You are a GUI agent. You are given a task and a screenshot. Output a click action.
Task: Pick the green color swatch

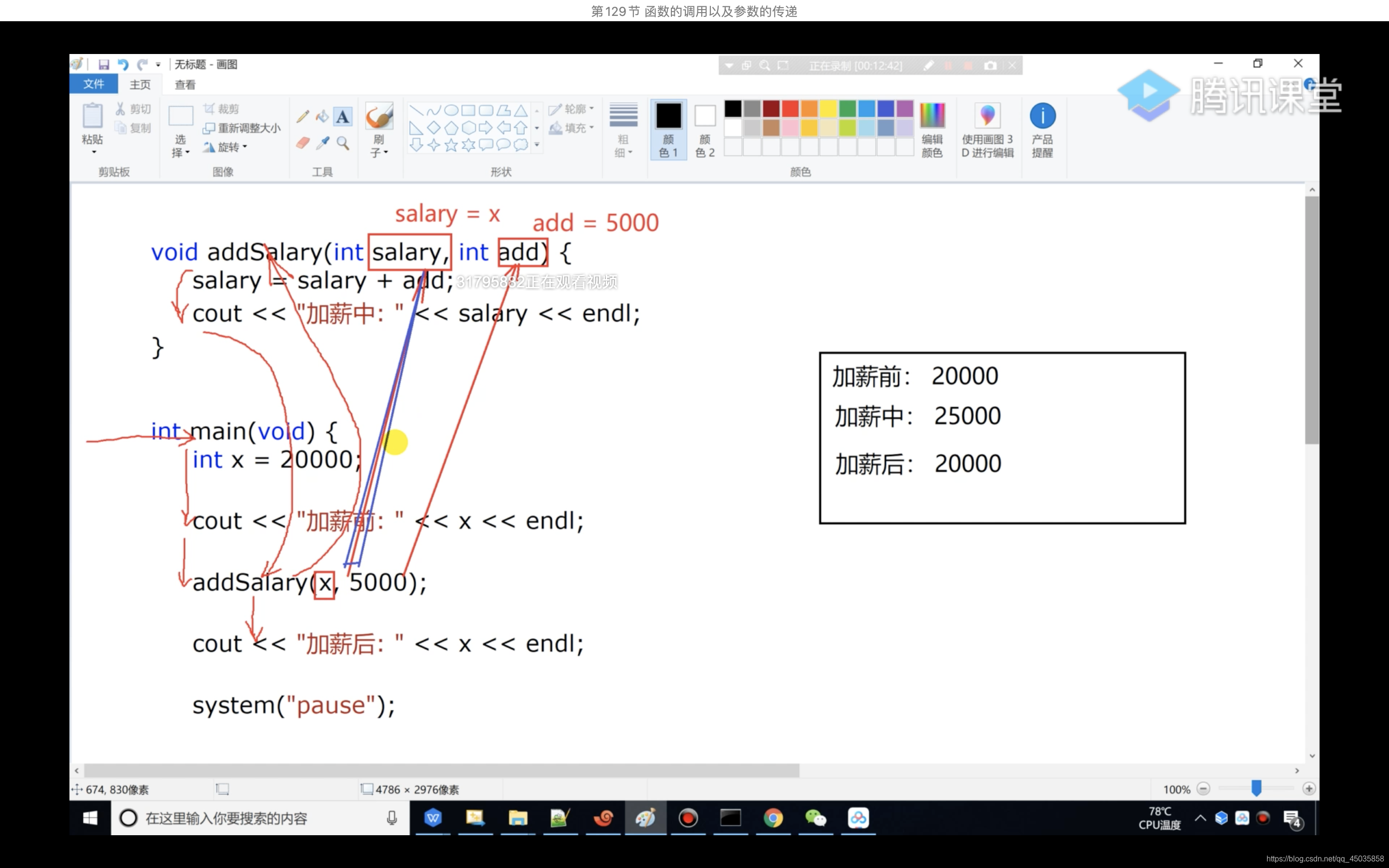coord(847,108)
